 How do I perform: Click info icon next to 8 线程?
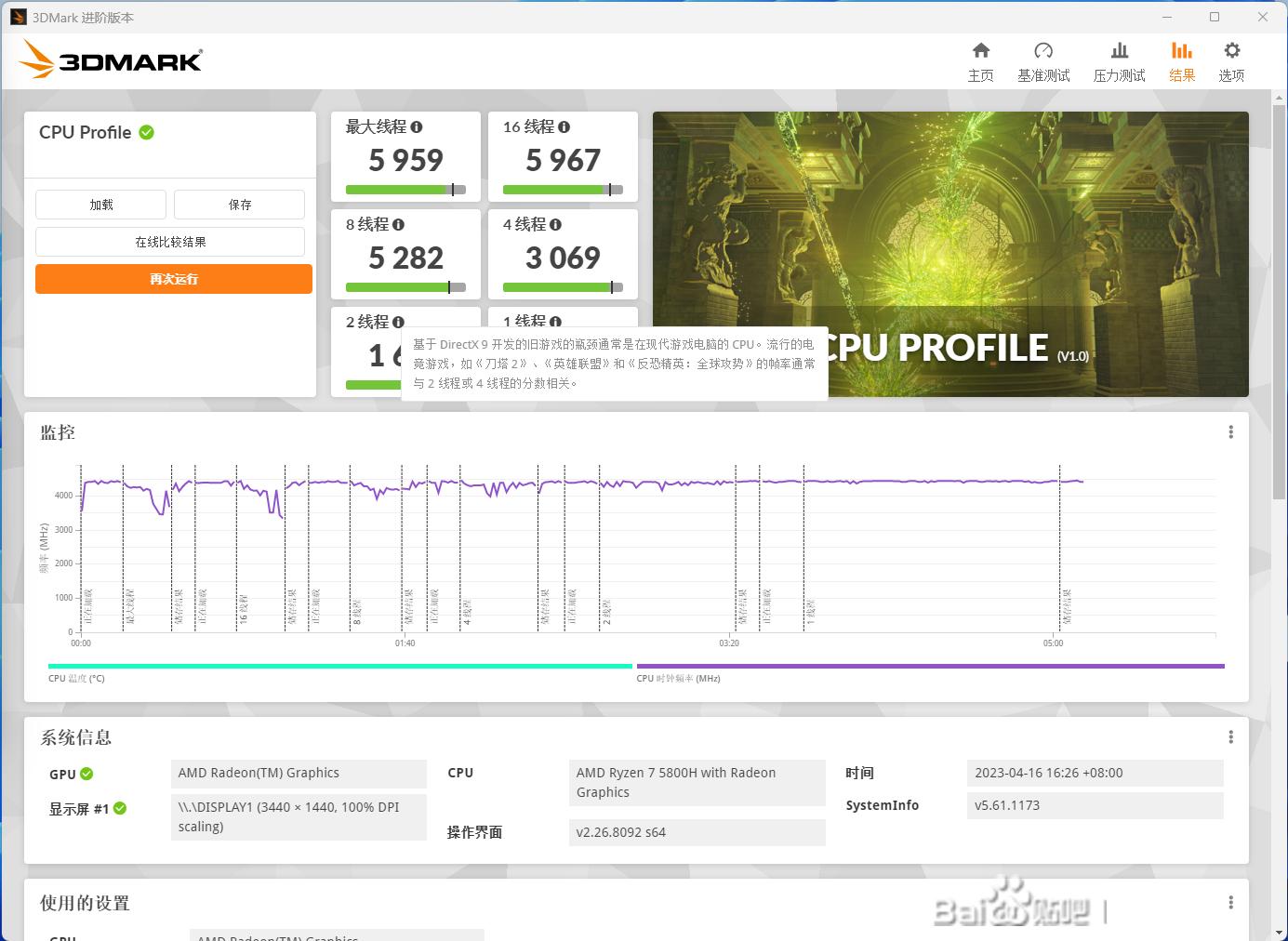point(398,224)
